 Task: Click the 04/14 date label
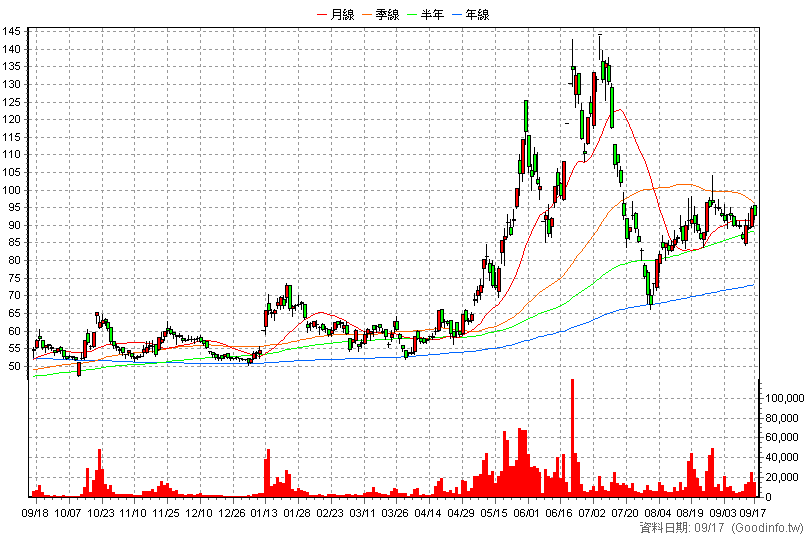(428, 513)
